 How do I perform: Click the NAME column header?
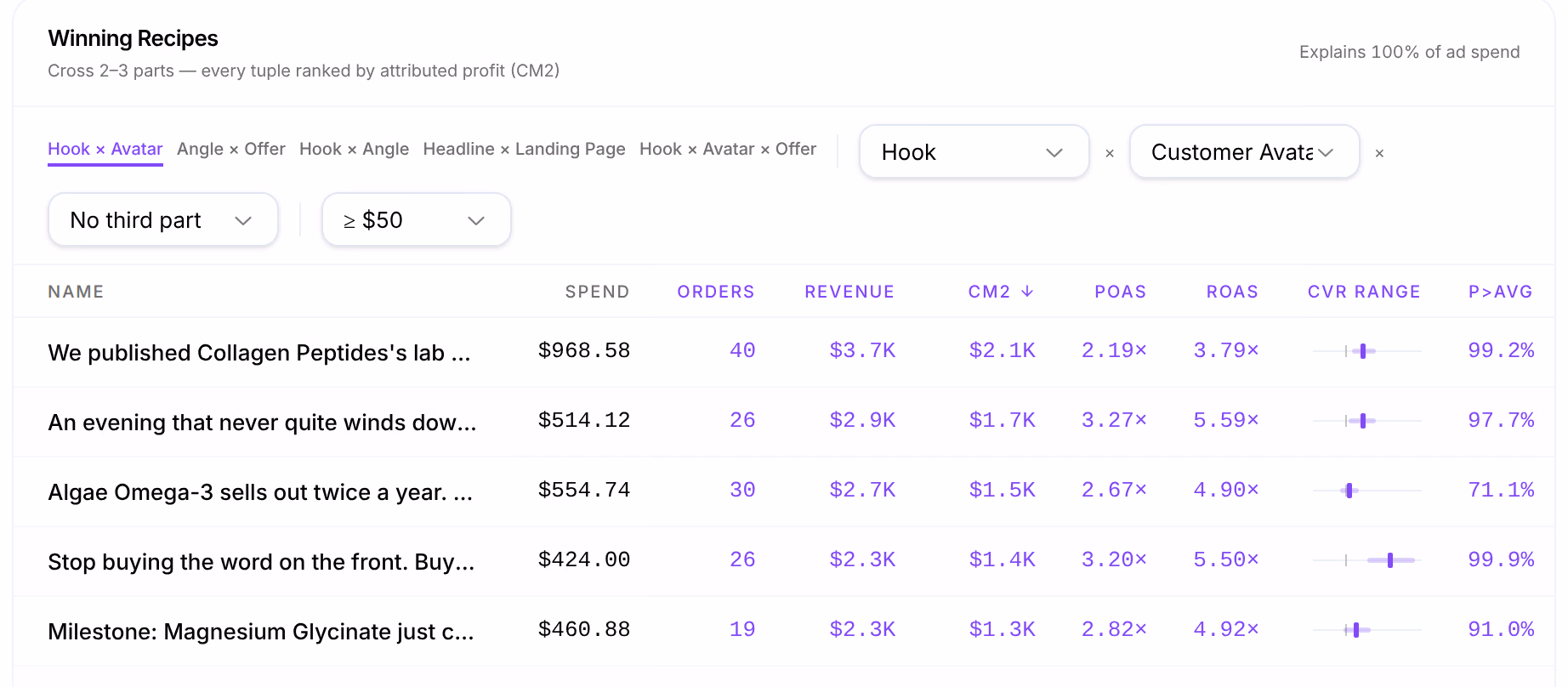pos(76,292)
